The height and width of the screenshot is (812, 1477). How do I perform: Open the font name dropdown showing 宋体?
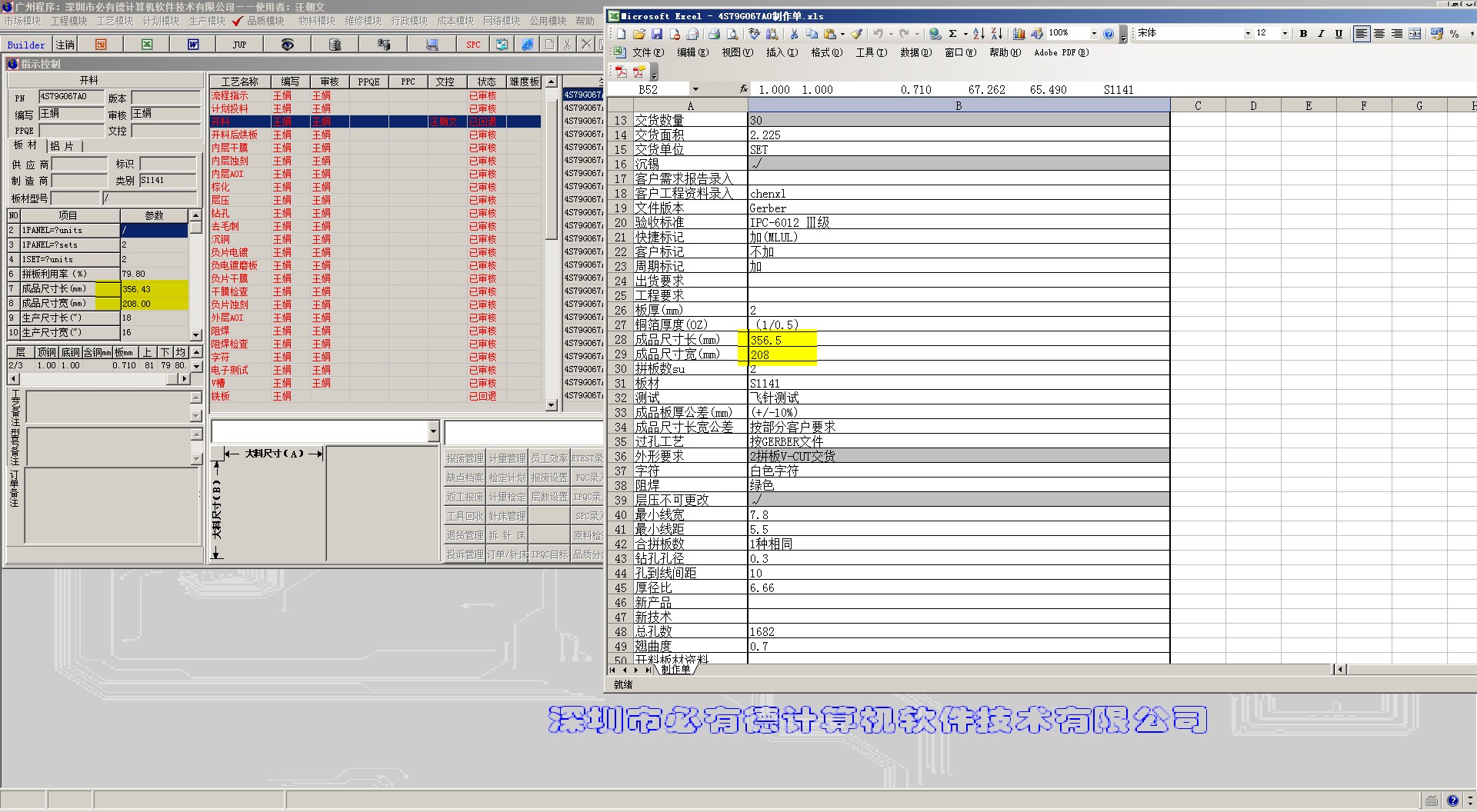(1247, 34)
